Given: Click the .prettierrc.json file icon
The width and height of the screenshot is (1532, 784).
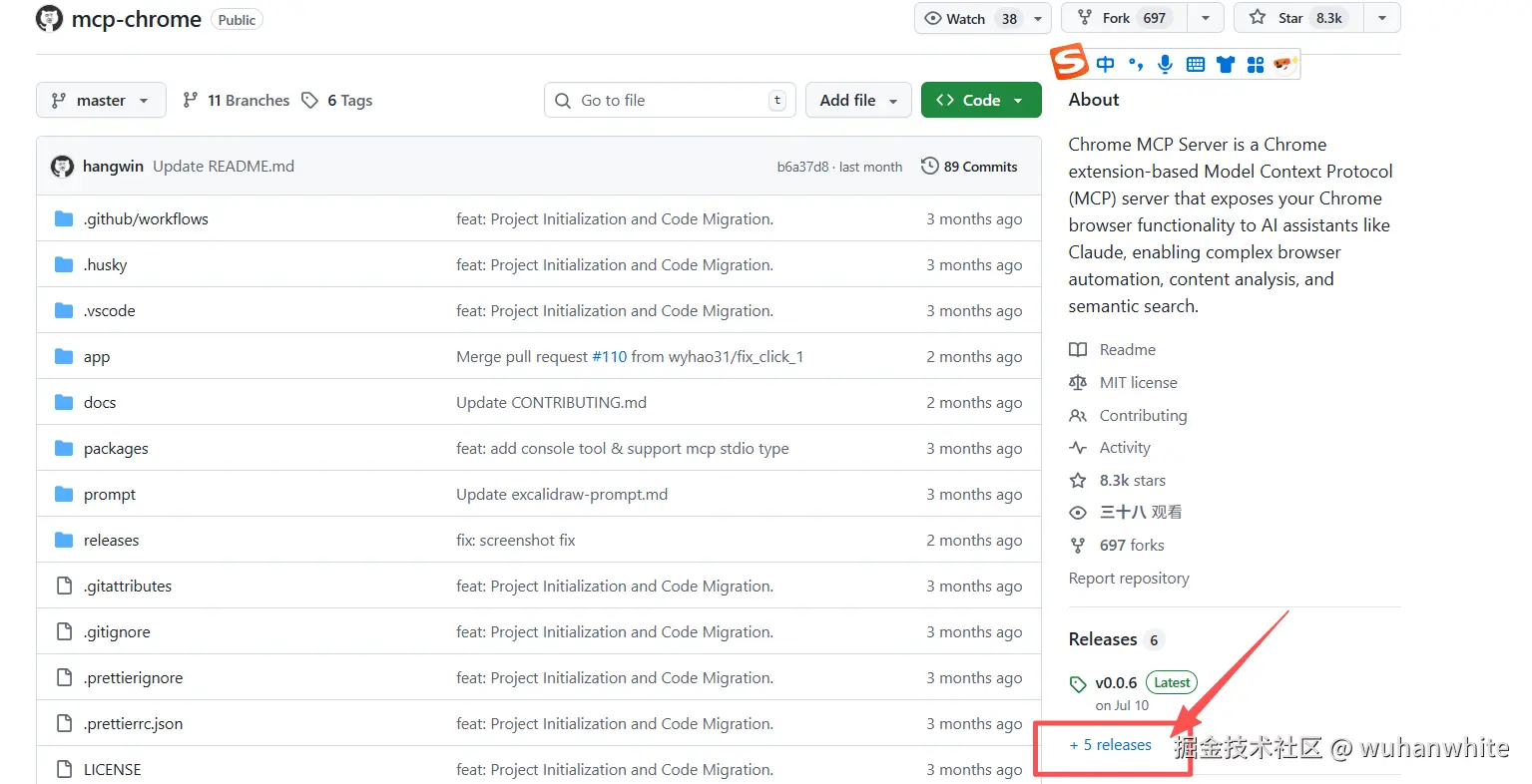Looking at the screenshot, I should coord(64,723).
